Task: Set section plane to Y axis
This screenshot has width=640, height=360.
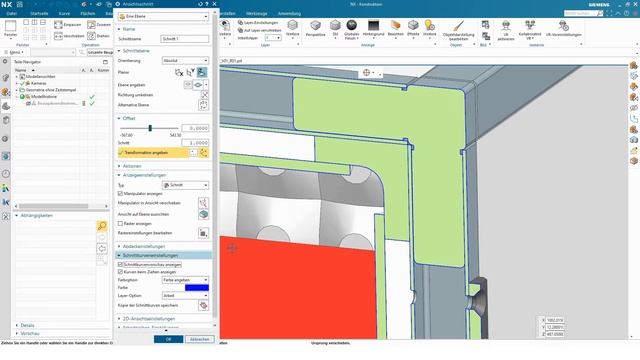Action: (x=190, y=73)
